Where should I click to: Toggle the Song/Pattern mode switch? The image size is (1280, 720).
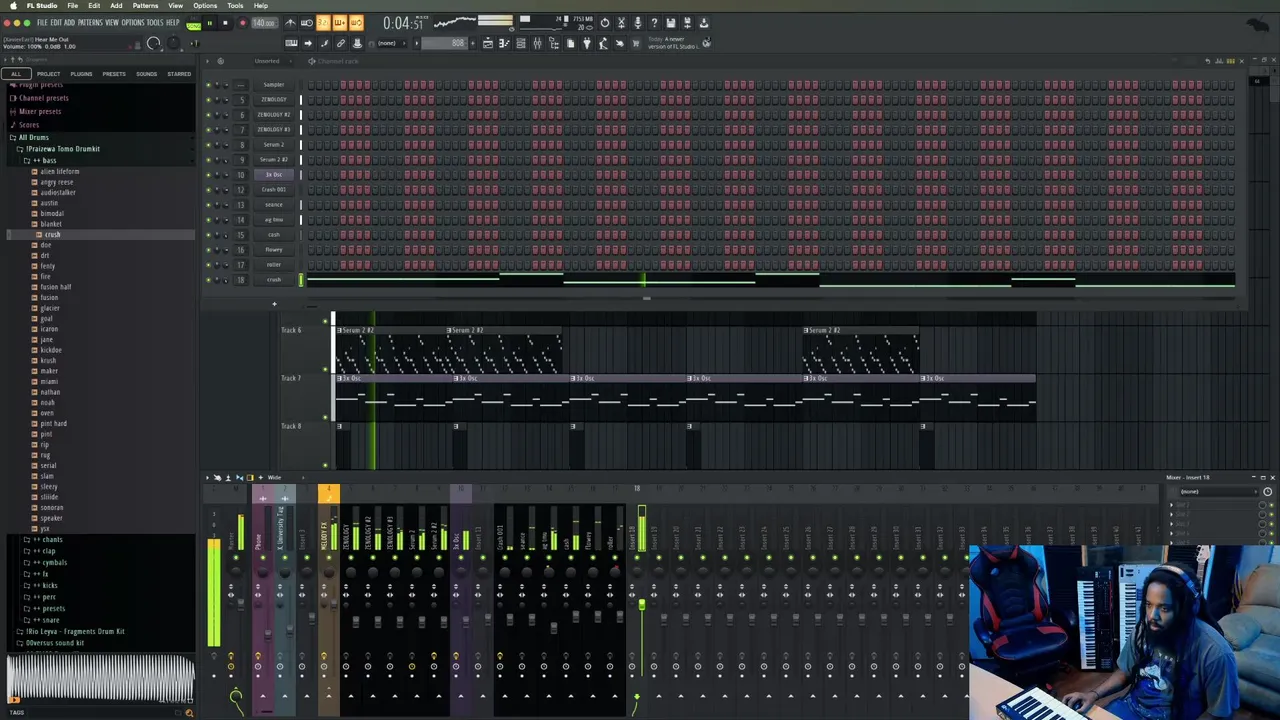pos(193,24)
